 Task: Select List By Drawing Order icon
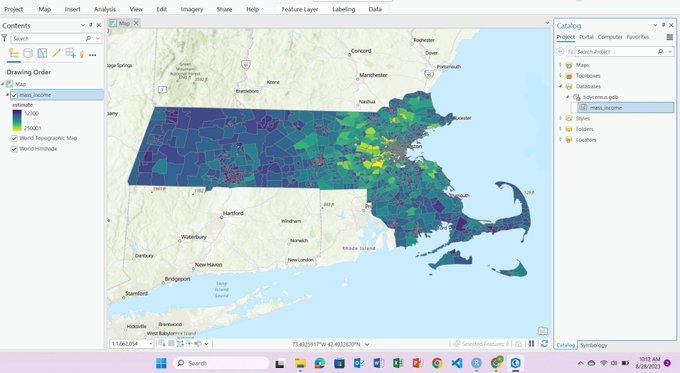[13, 53]
